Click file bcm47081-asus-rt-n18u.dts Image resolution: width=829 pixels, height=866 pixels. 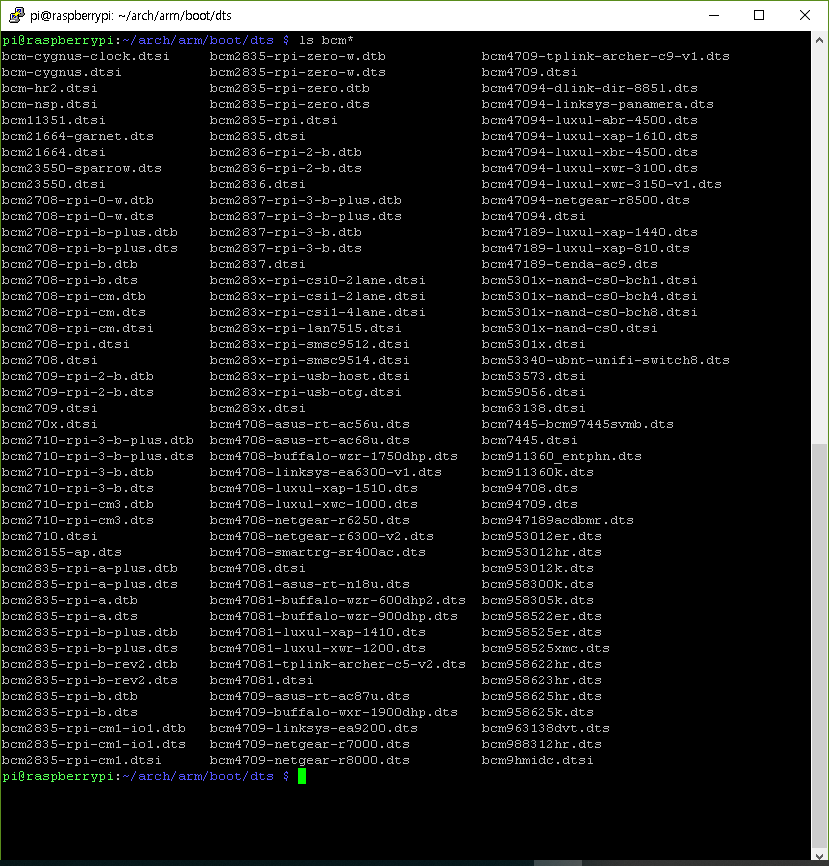(x=310, y=585)
